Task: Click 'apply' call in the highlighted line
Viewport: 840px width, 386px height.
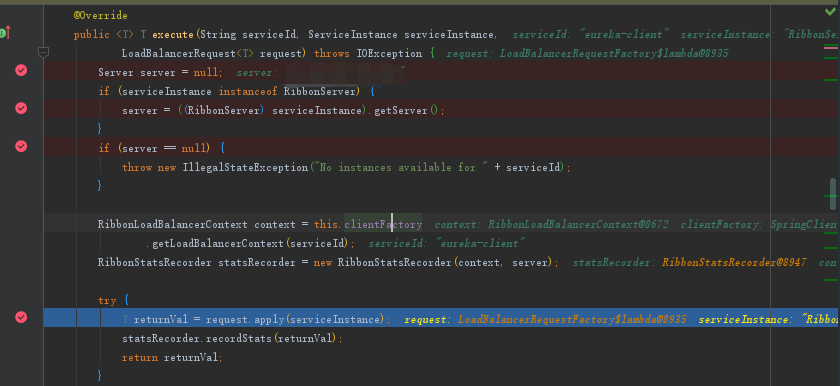Action: click(x=269, y=320)
